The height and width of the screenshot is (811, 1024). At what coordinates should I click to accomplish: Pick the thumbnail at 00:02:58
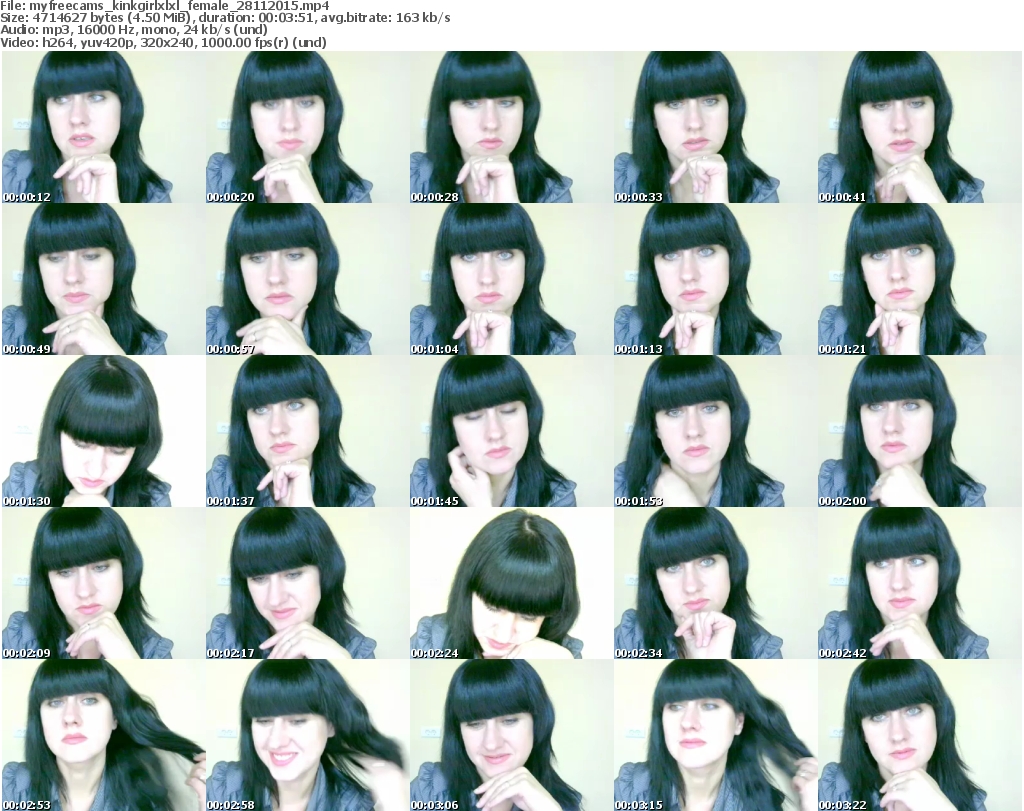[308, 735]
